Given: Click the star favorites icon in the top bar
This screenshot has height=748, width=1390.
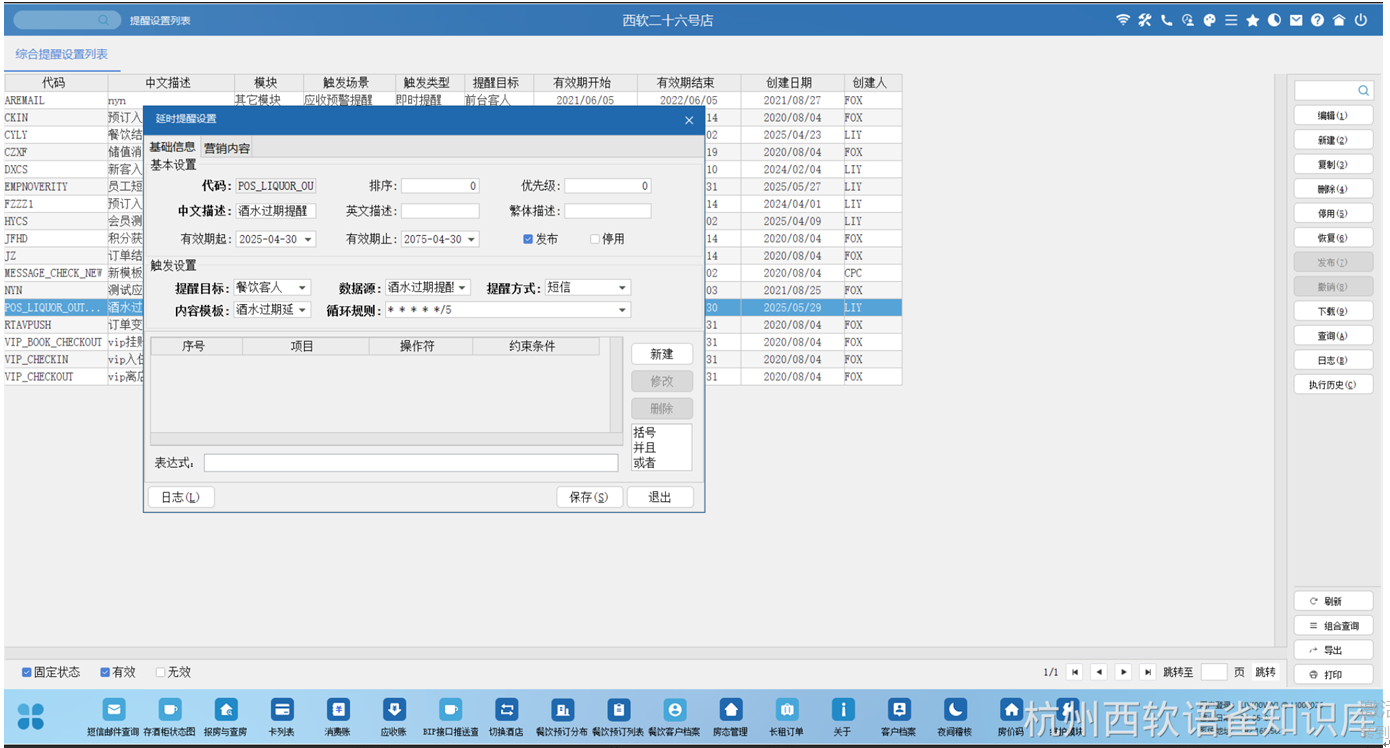Looking at the screenshot, I should pyautogui.click(x=1252, y=20).
